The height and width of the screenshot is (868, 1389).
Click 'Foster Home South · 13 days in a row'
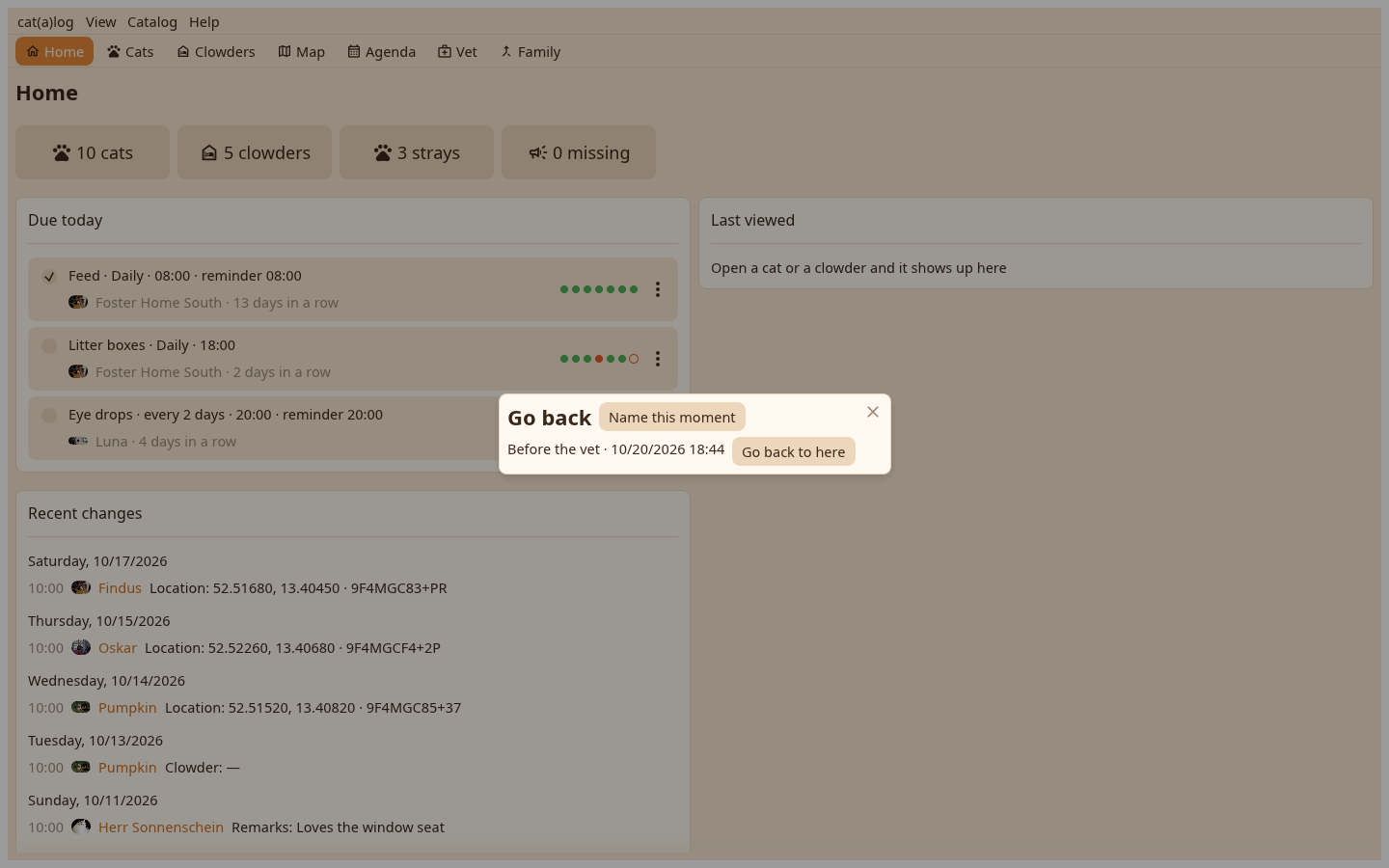point(217,303)
